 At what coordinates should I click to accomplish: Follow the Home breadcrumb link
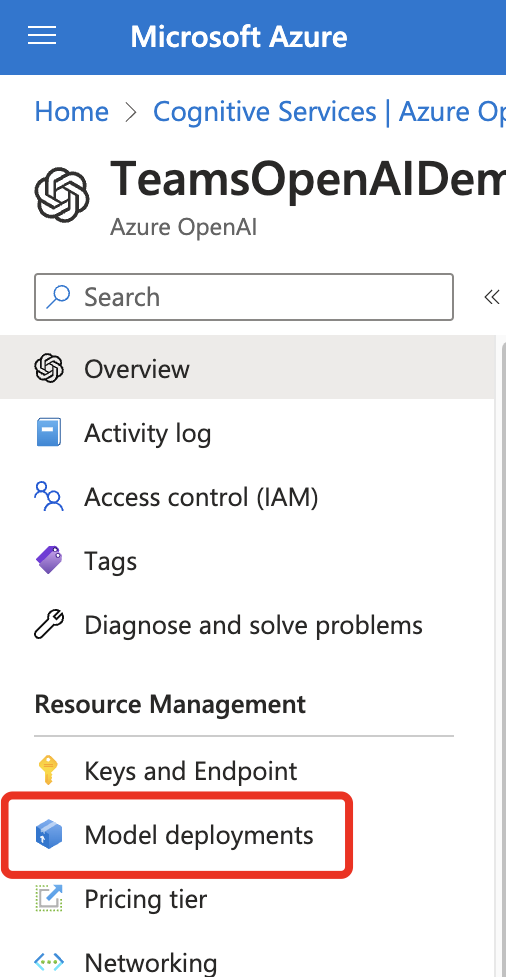[72, 112]
